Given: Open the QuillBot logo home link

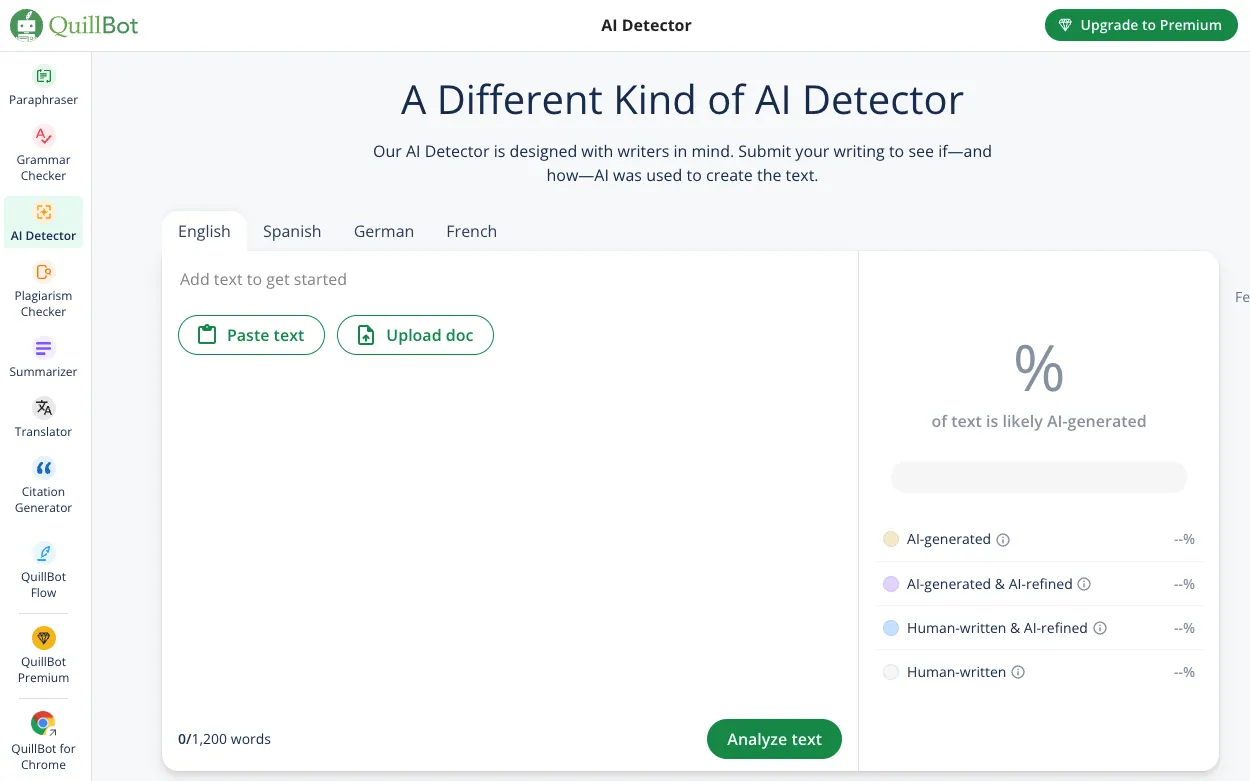Looking at the screenshot, I should (x=74, y=25).
